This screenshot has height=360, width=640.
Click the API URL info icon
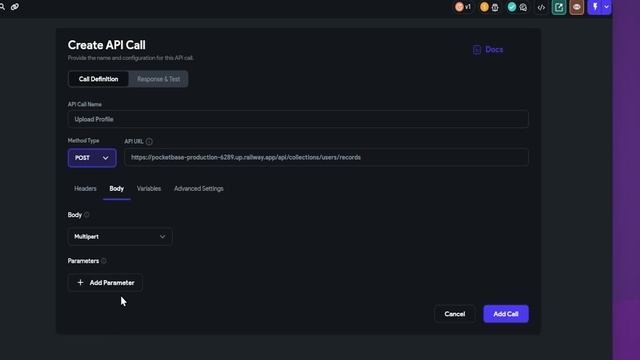tap(149, 142)
